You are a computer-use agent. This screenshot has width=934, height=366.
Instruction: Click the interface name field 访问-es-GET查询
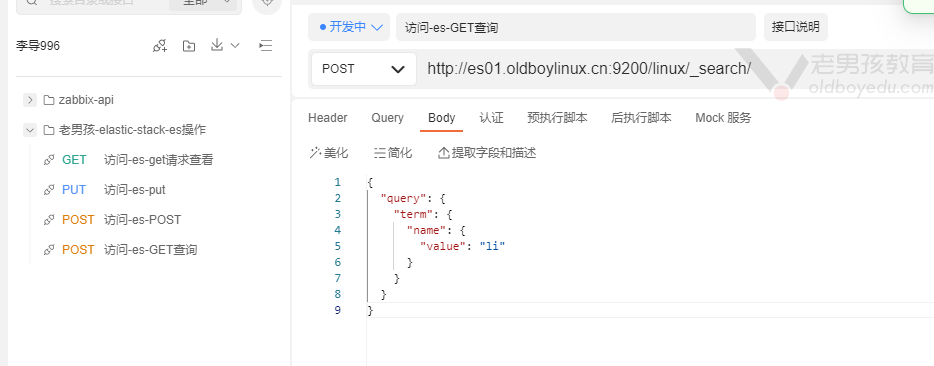point(575,27)
